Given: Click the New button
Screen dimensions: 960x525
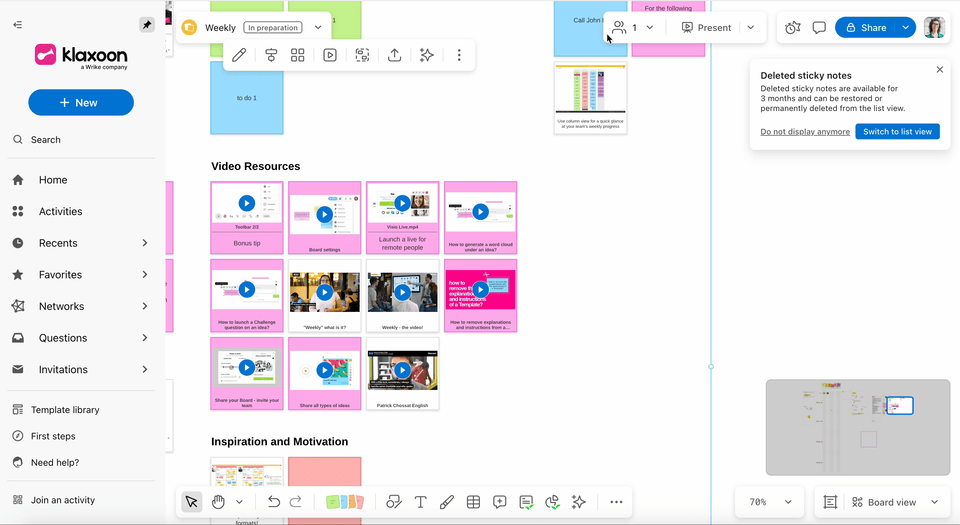Looking at the screenshot, I should coord(81,103).
